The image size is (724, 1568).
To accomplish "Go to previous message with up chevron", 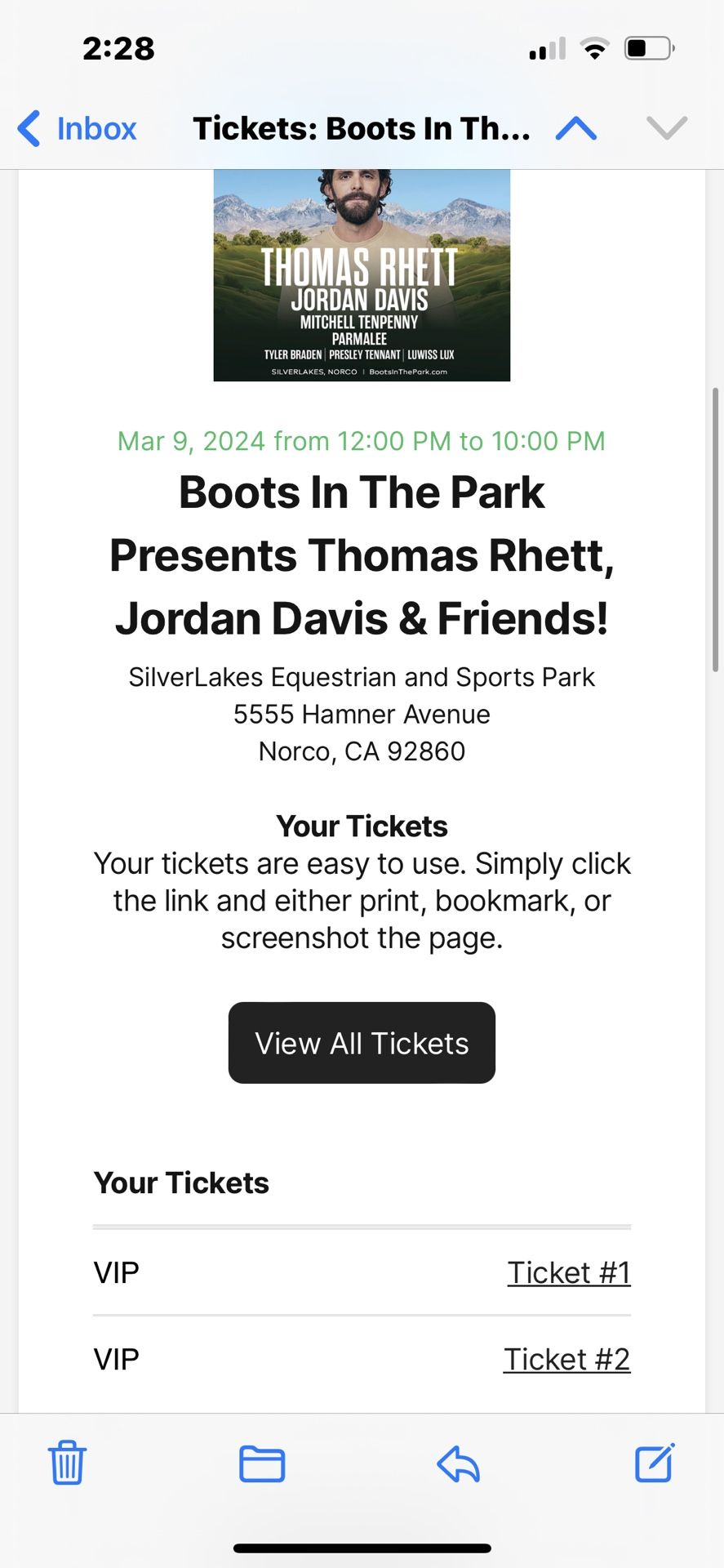I will pyautogui.click(x=576, y=128).
